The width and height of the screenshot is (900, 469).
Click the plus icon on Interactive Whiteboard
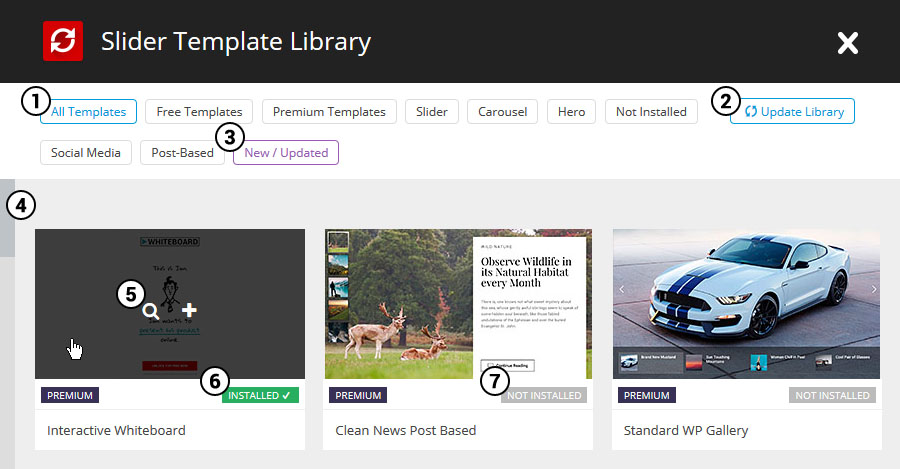coord(189,310)
